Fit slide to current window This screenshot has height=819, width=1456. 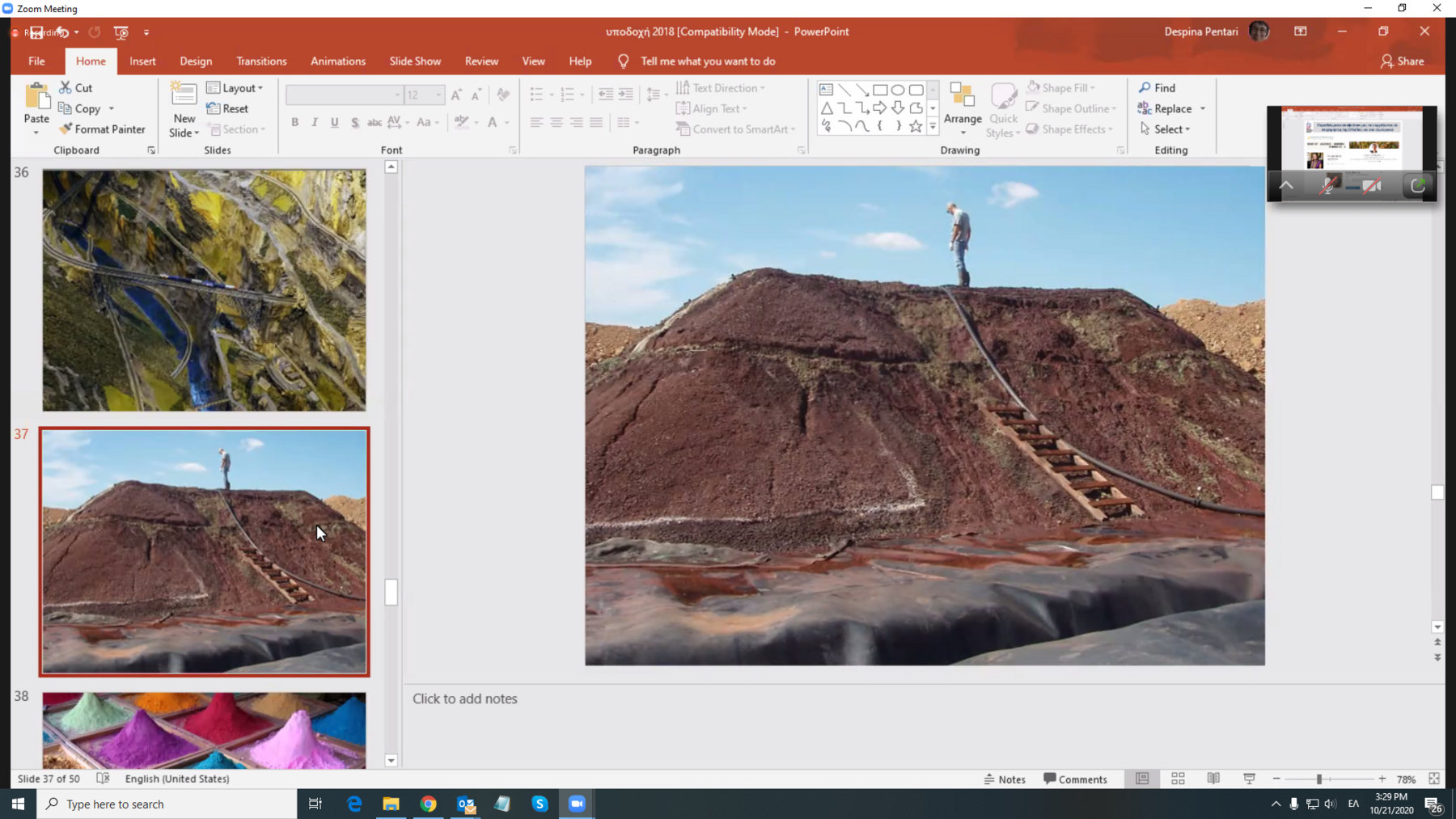[1434, 779]
